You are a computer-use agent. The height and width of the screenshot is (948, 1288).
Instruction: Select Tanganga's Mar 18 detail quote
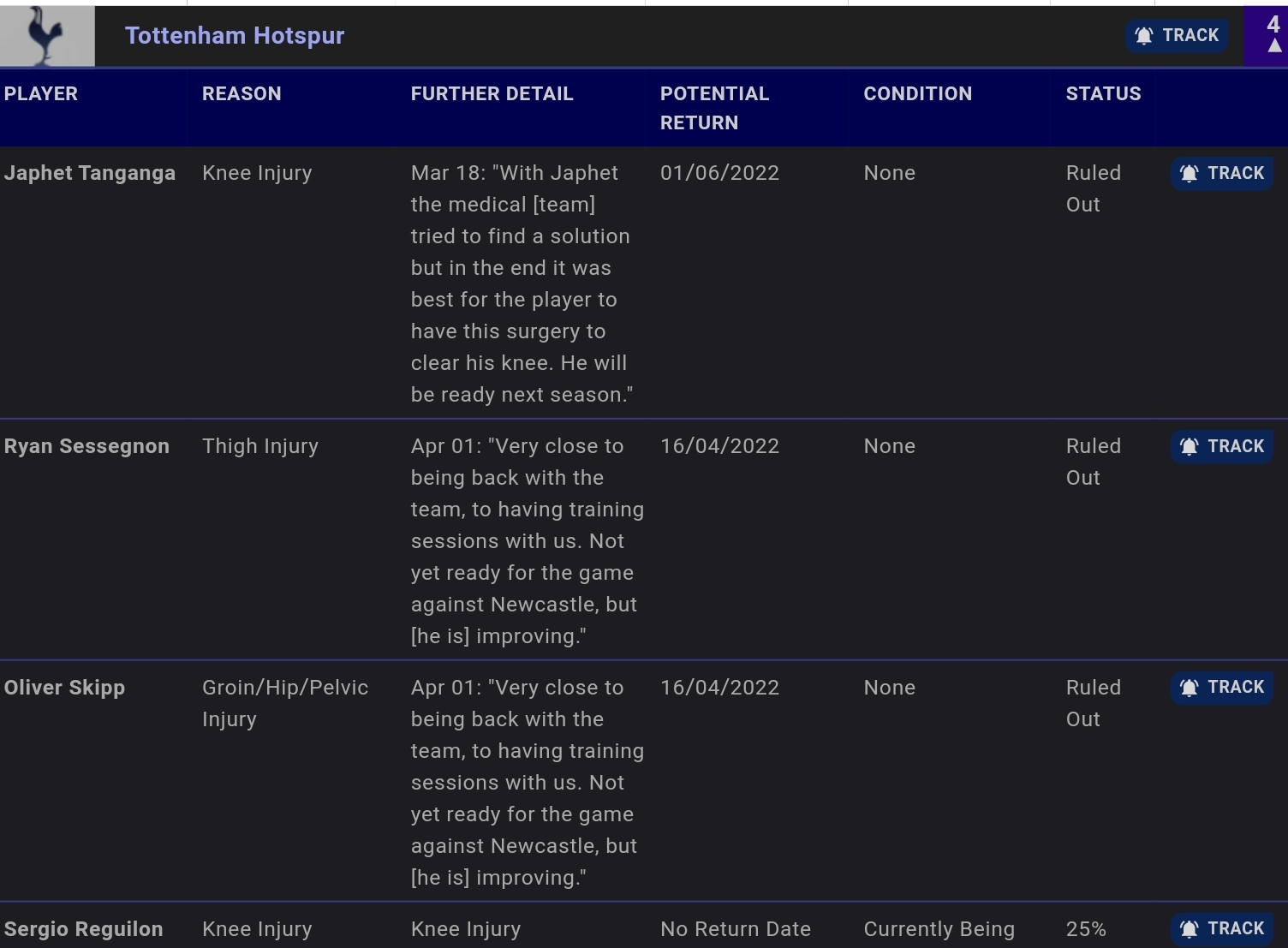pos(522,283)
